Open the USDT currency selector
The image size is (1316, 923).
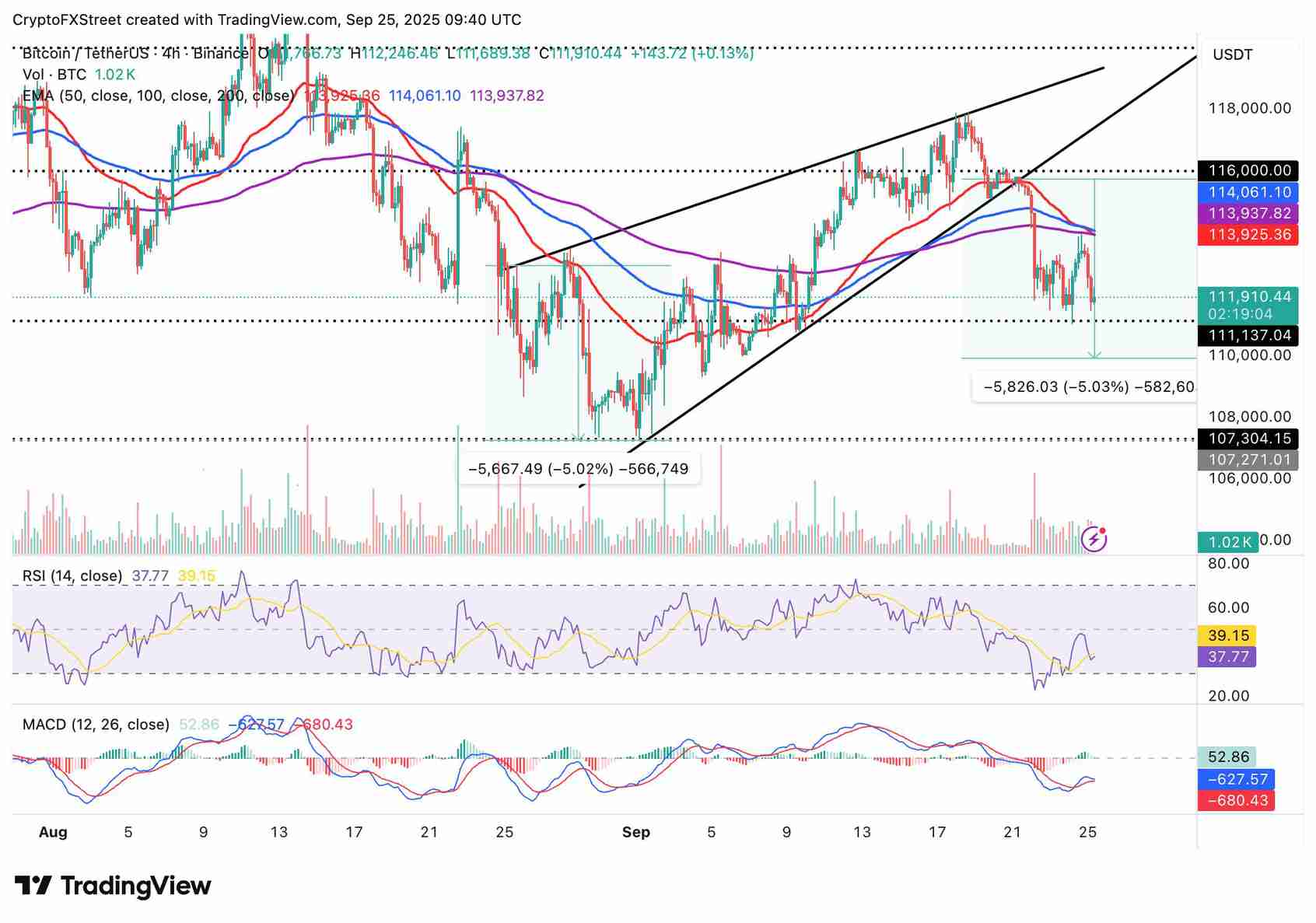click(1232, 54)
